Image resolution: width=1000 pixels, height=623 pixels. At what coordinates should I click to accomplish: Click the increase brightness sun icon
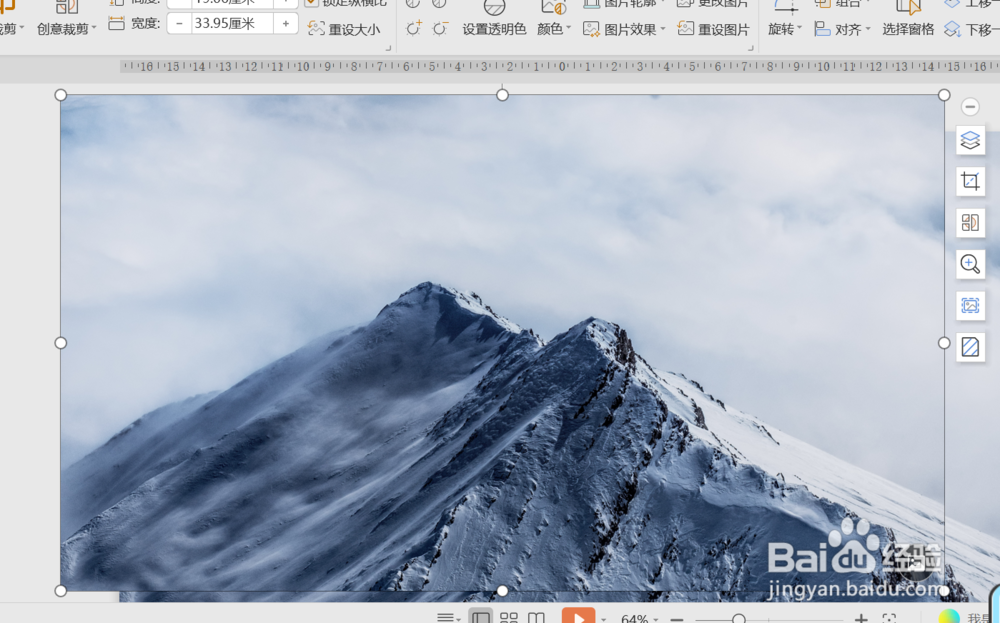(413, 29)
